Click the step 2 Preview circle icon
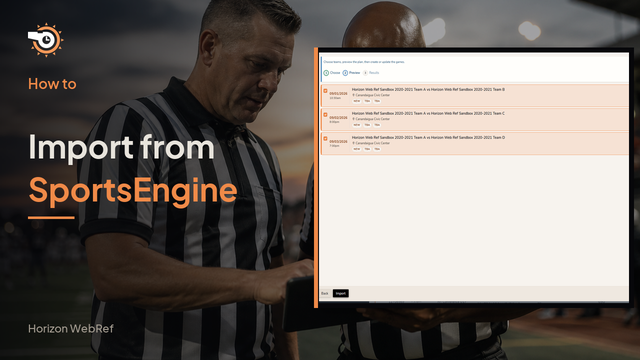The image size is (640, 360). point(345,73)
